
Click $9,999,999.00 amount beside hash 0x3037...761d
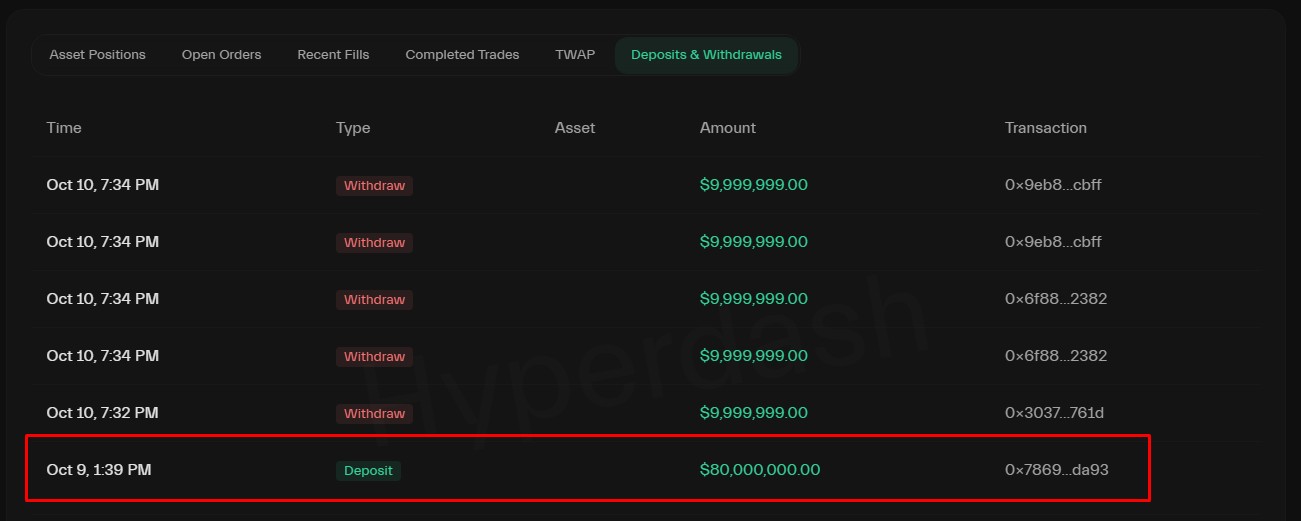coord(753,413)
